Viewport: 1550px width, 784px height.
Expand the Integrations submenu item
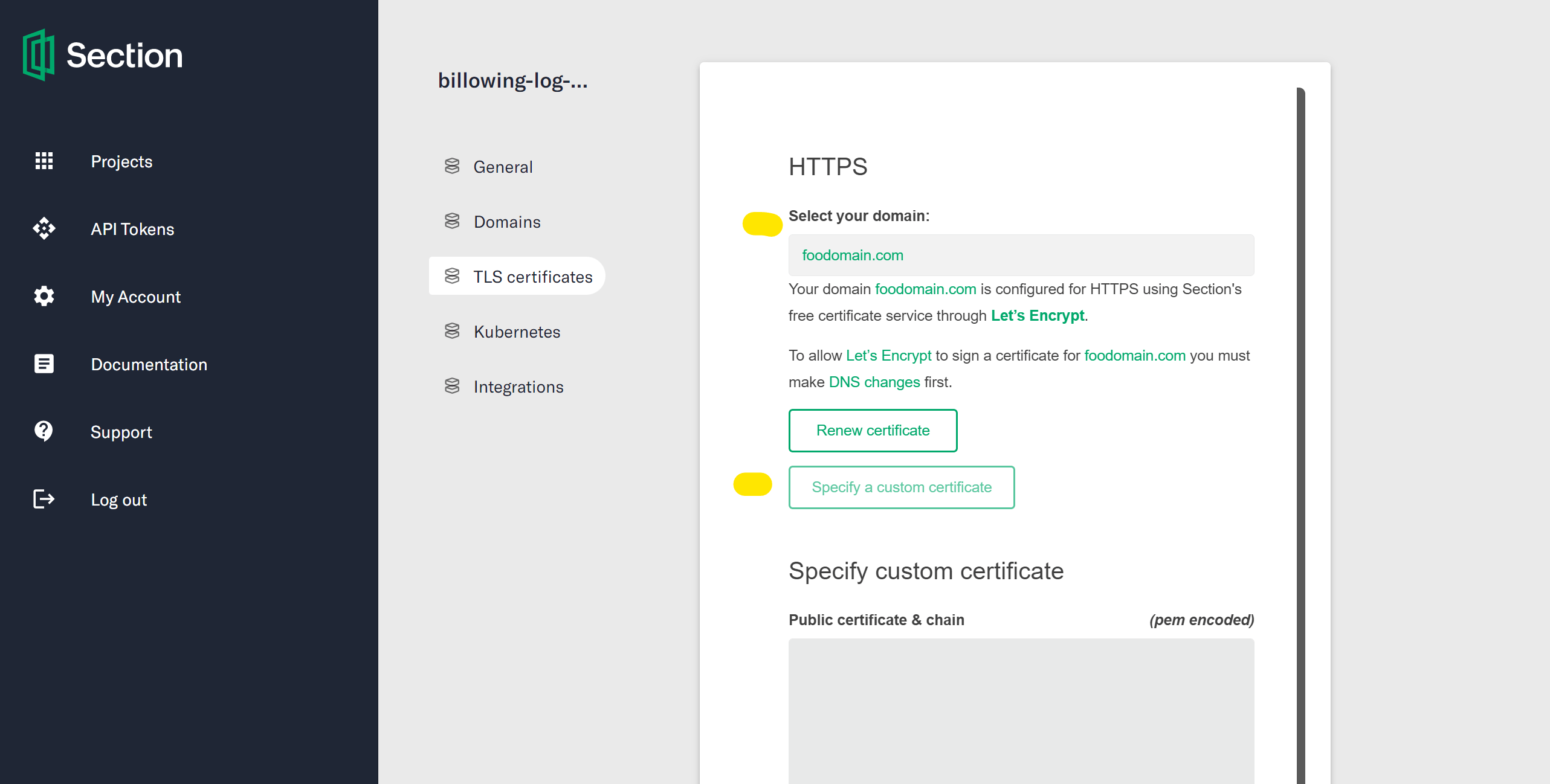[x=518, y=386]
